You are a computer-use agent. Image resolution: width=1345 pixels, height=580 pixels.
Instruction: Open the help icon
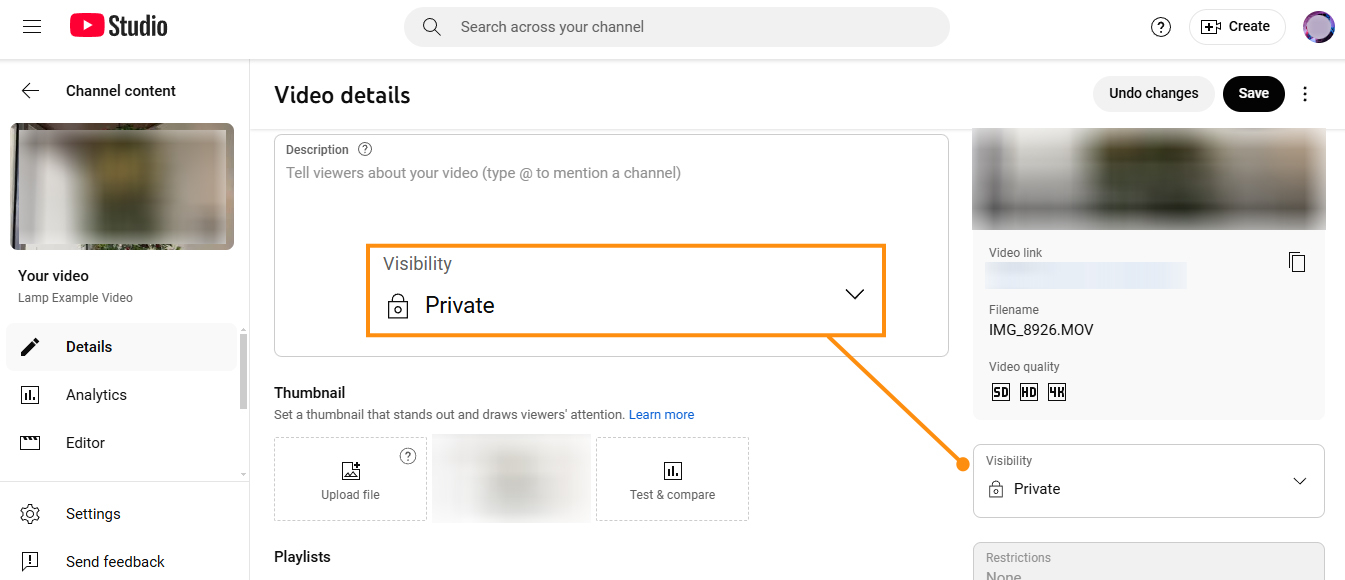[x=1160, y=27]
